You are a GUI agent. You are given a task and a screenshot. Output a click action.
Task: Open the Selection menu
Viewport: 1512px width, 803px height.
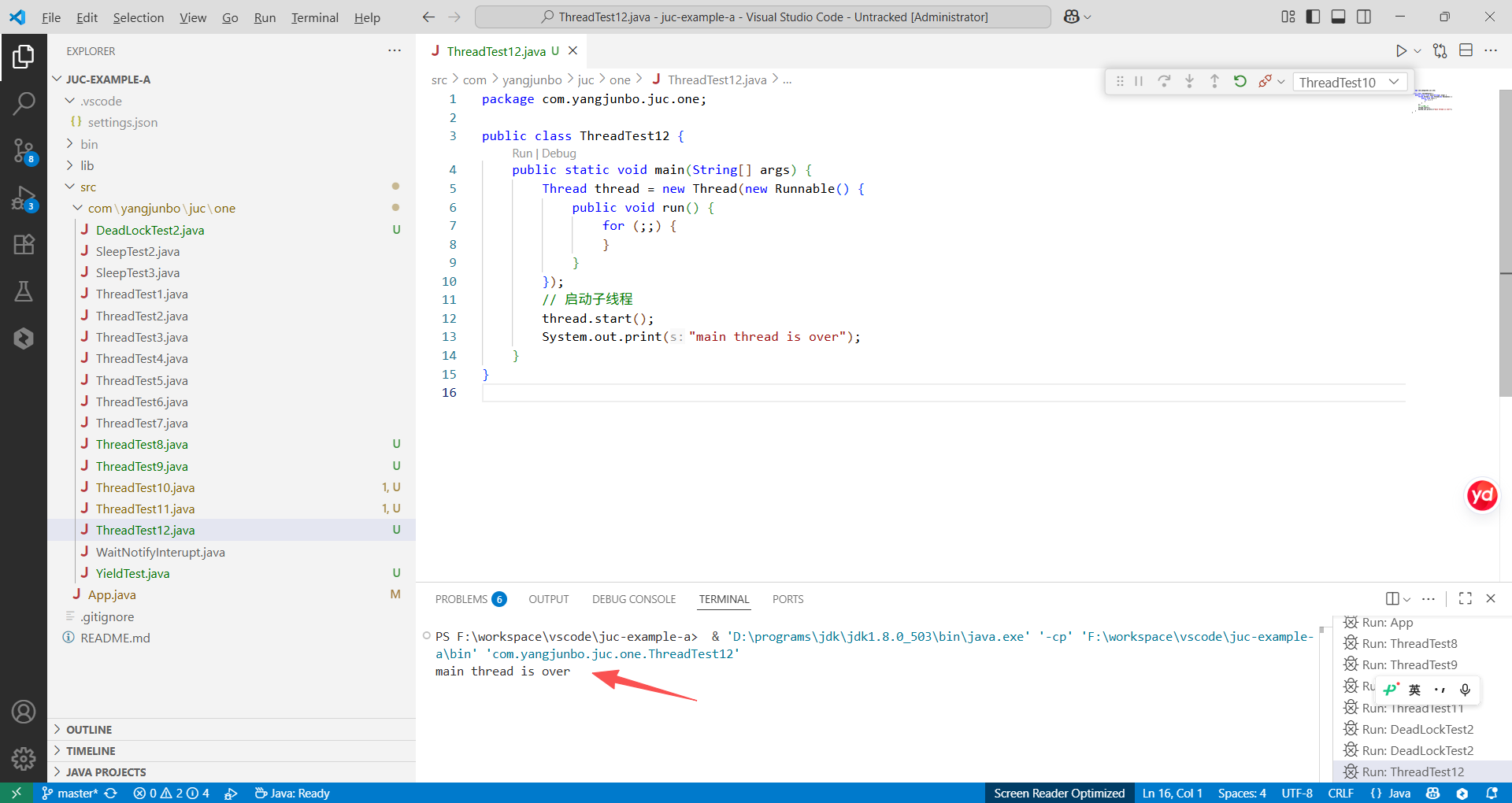tap(139, 17)
